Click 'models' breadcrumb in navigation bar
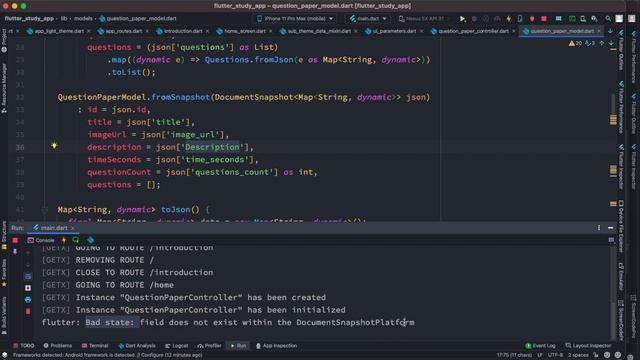Image resolution: width=640 pixels, height=360 pixels. pyautogui.click(x=83, y=19)
